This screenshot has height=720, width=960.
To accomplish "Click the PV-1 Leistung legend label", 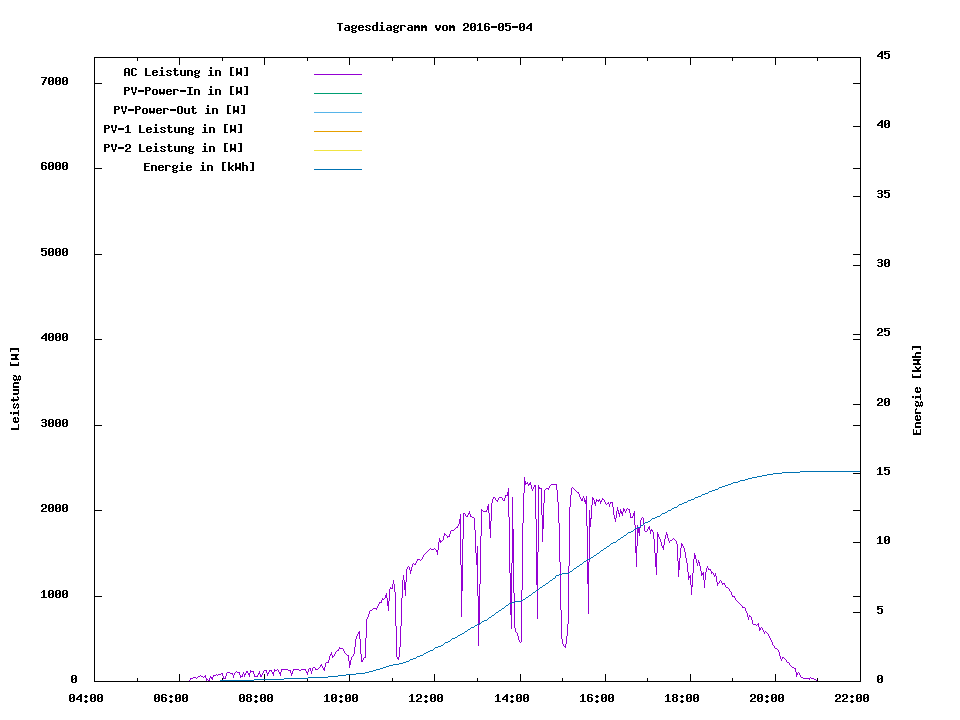I will [x=173, y=129].
